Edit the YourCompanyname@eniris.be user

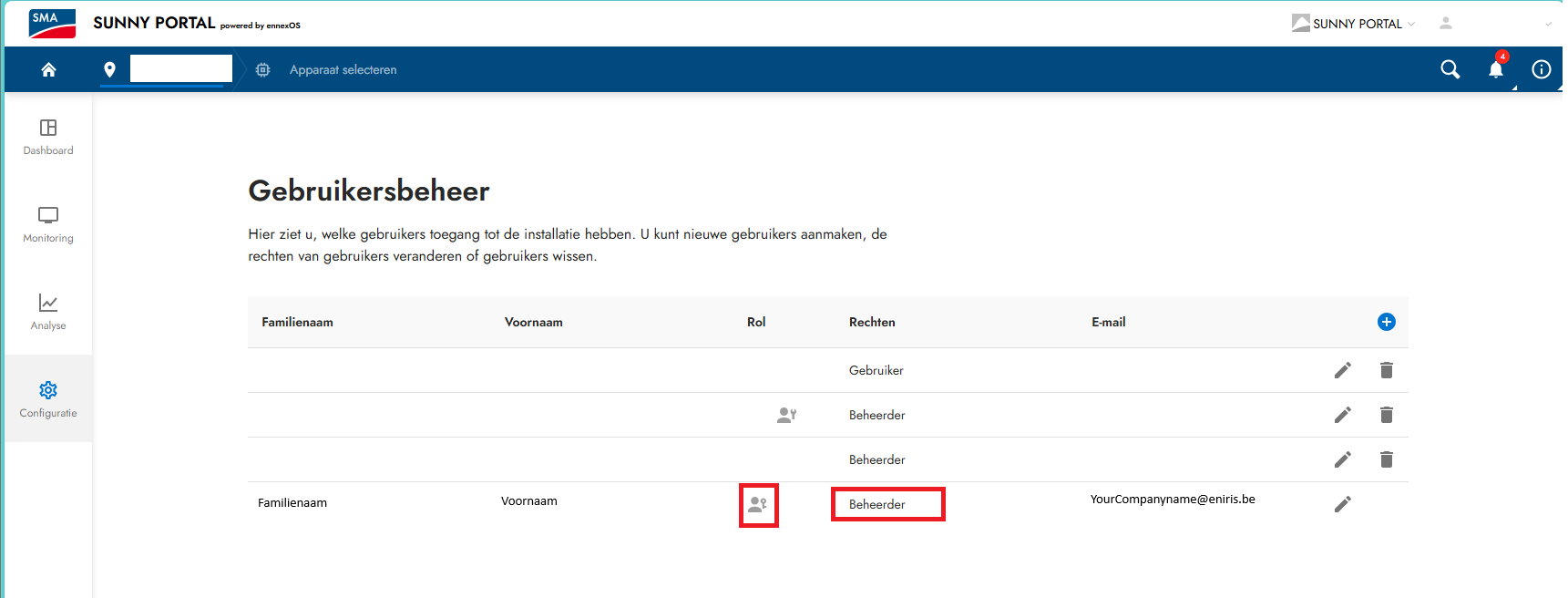[1342, 504]
